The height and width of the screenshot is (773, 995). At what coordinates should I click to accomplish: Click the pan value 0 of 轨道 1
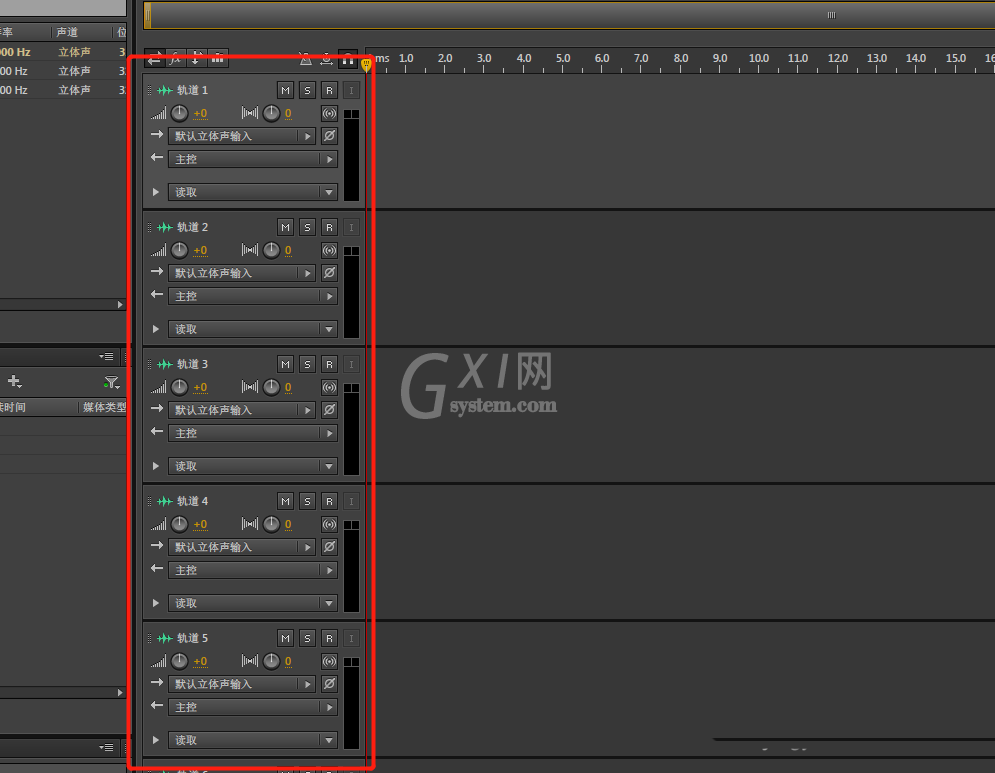coord(288,114)
